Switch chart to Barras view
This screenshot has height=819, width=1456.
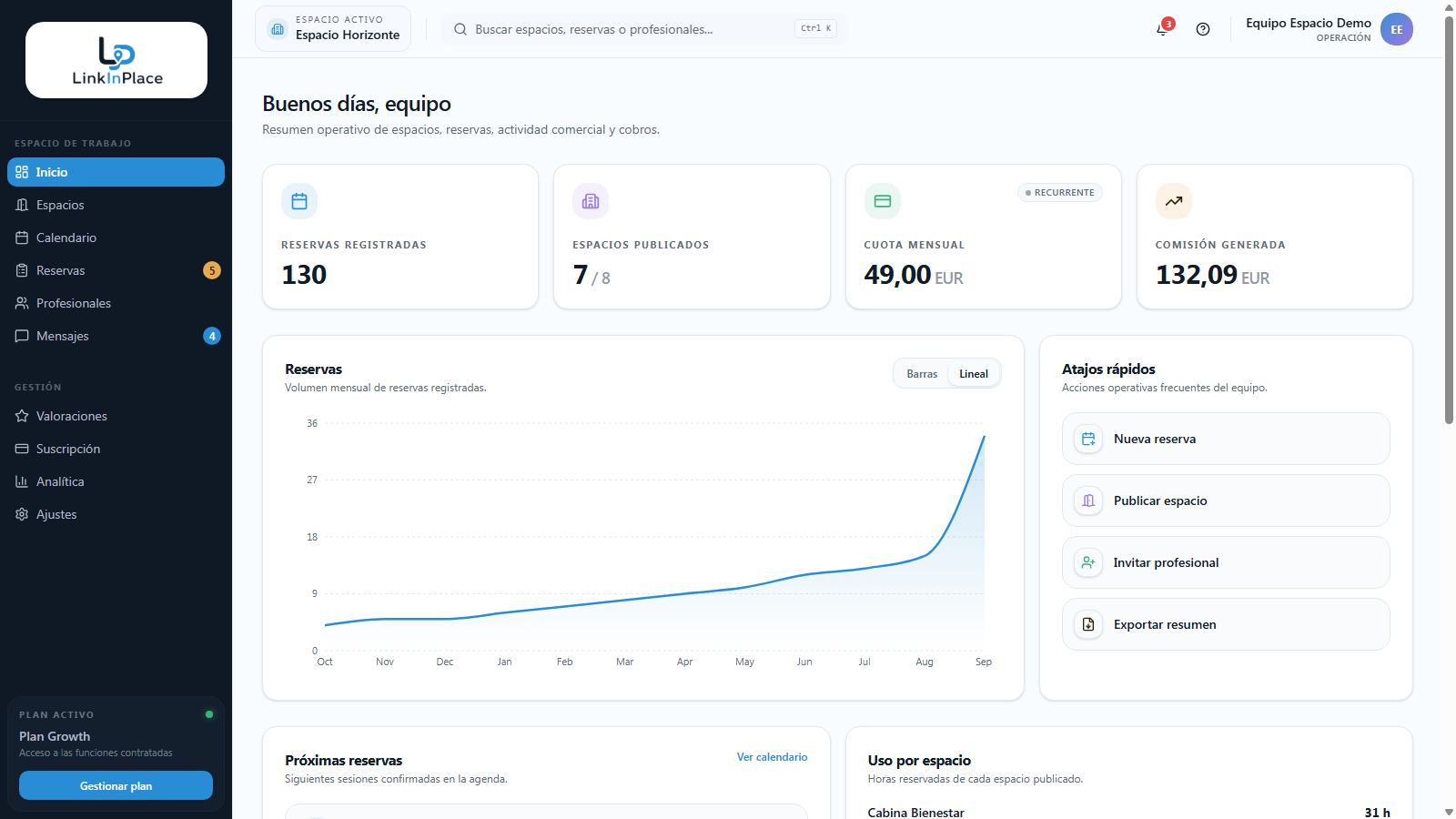[x=922, y=374]
